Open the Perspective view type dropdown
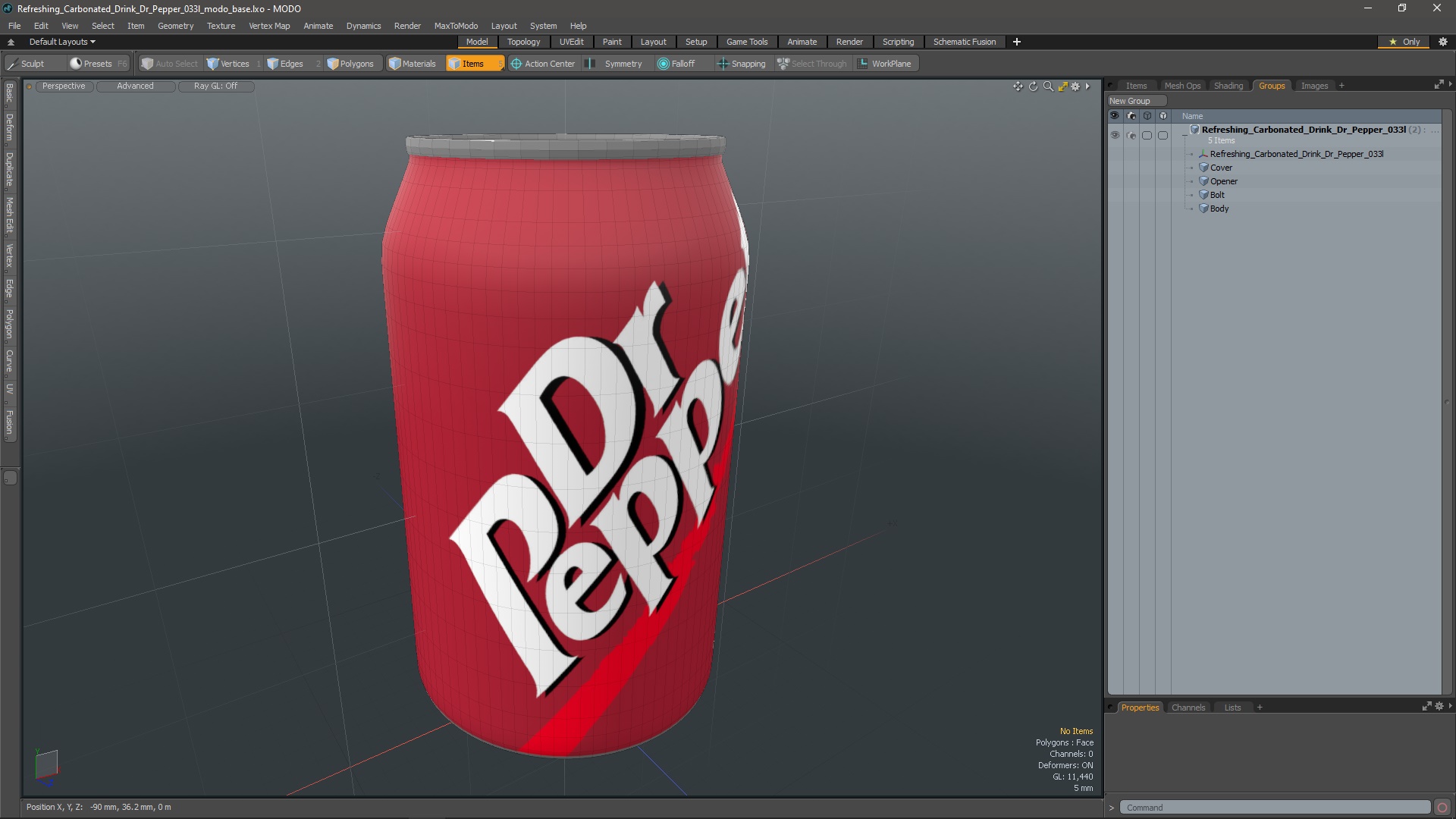The image size is (1456, 819). click(x=64, y=86)
